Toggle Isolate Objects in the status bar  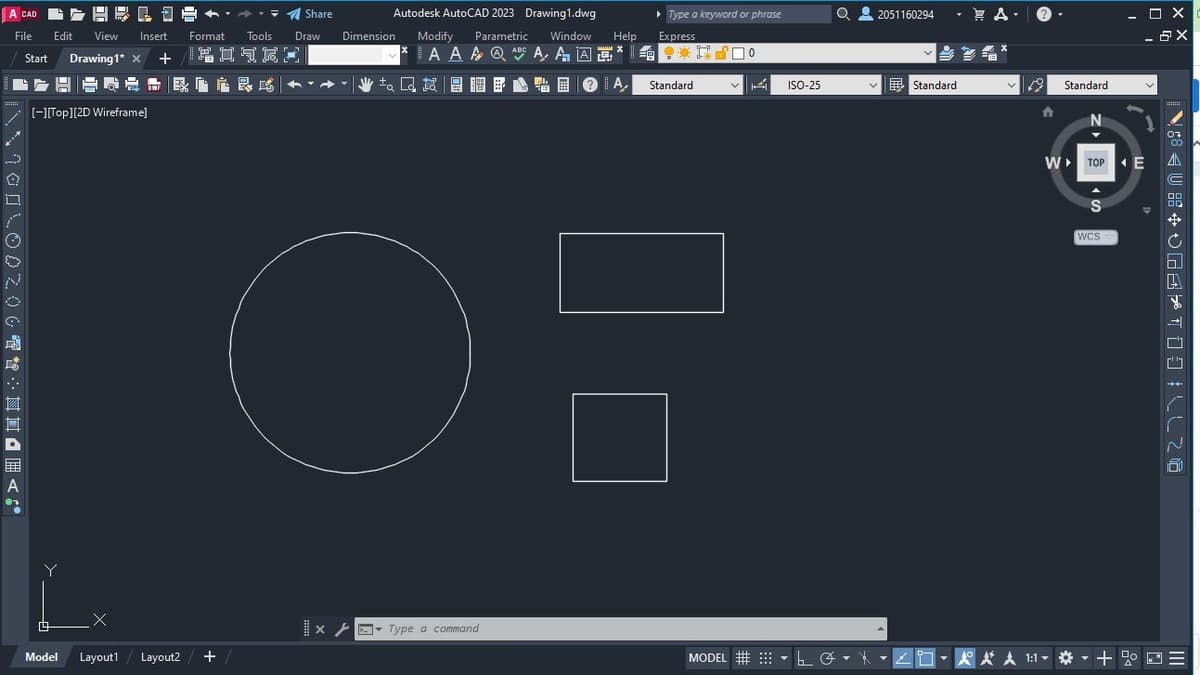pos(1129,658)
